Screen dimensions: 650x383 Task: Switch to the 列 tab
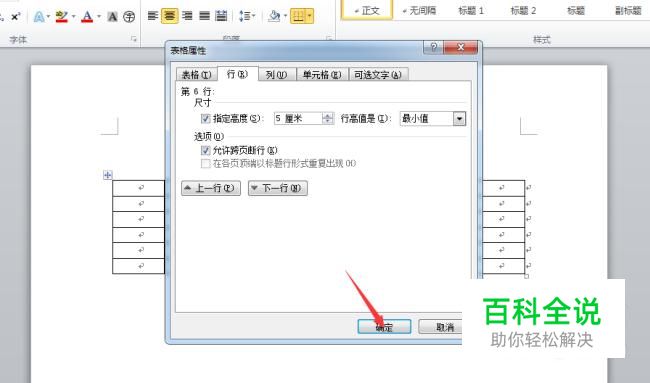(276, 75)
